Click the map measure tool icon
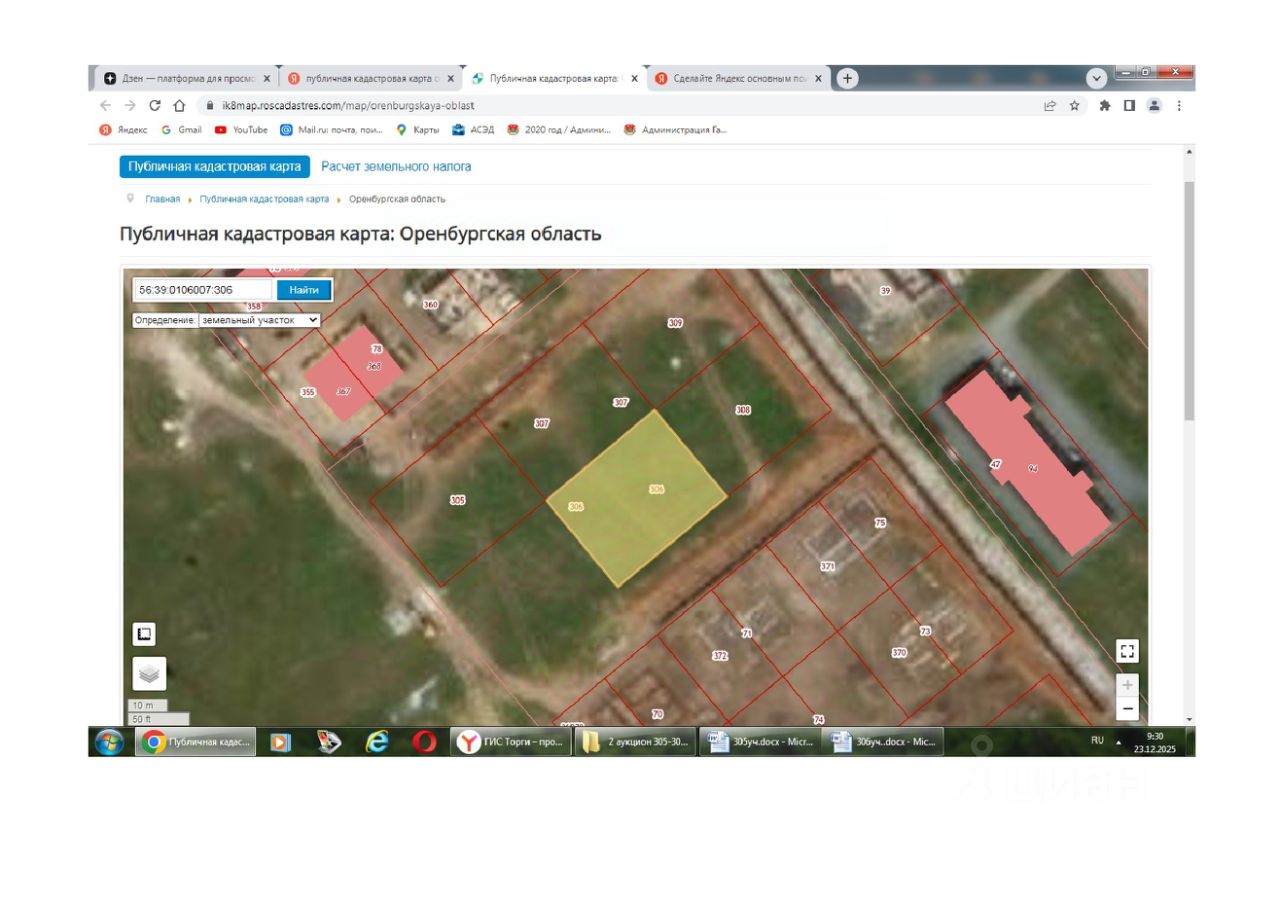The width and height of the screenshot is (1280, 905). 144,634
